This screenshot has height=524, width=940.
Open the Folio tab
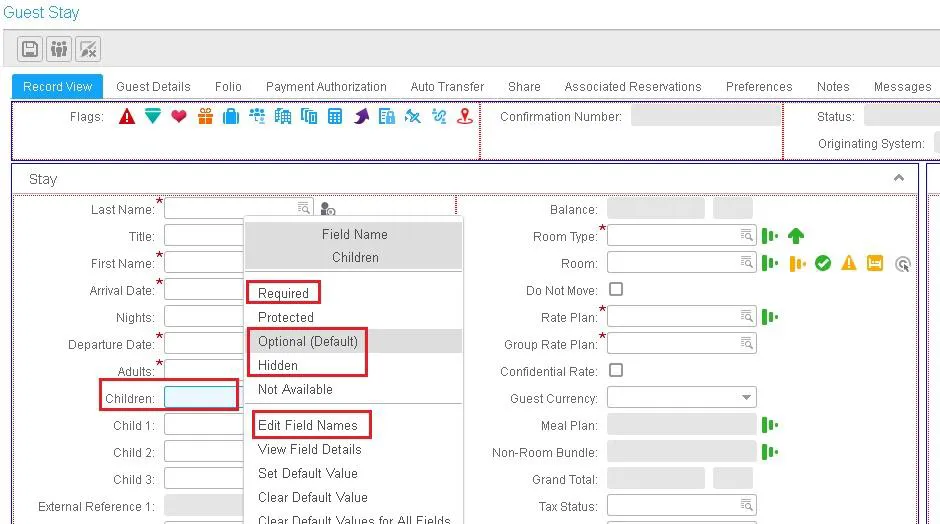[x=228, y=86]
